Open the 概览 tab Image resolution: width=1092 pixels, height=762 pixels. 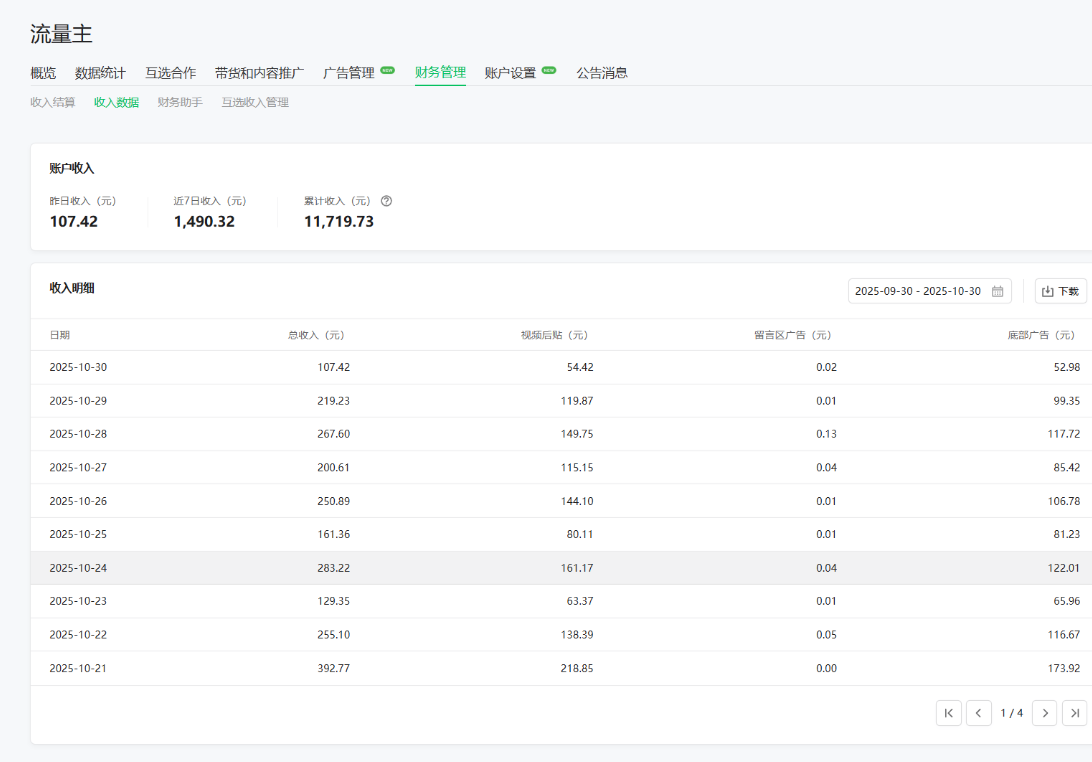pyautogui.click(x=43, y=73)
